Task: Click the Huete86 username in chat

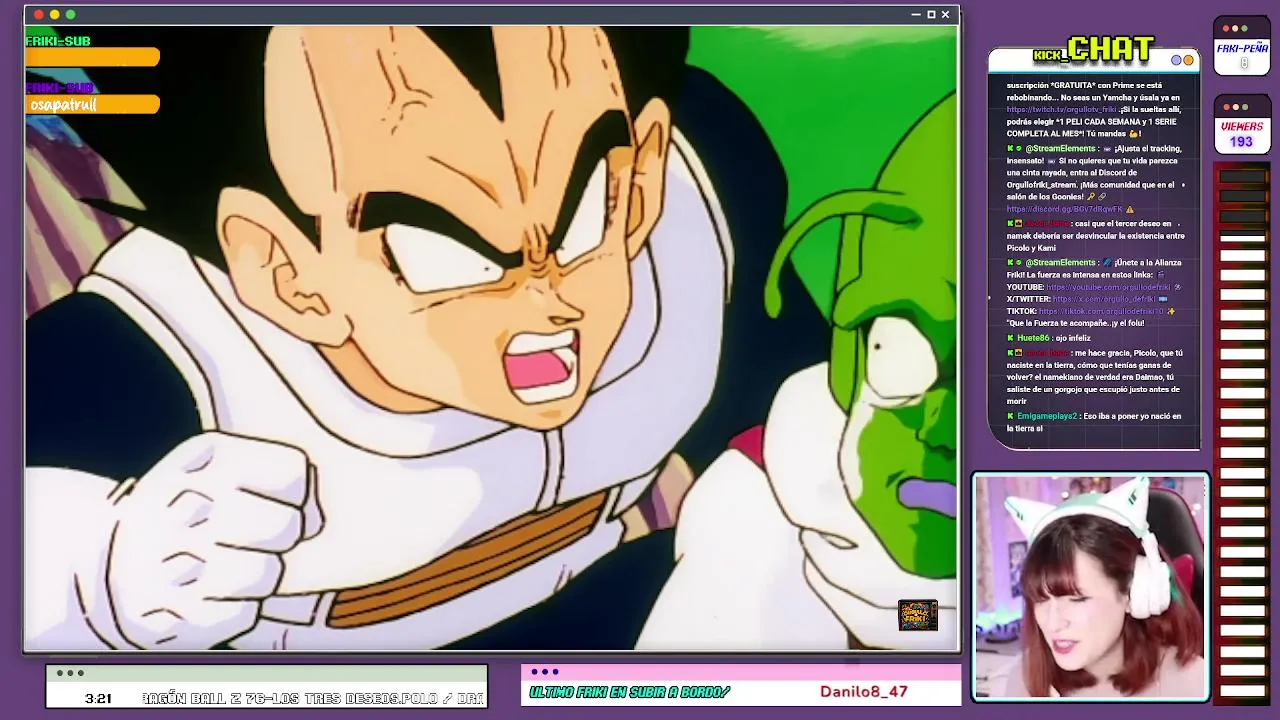Action: [x=1034, y=338]
